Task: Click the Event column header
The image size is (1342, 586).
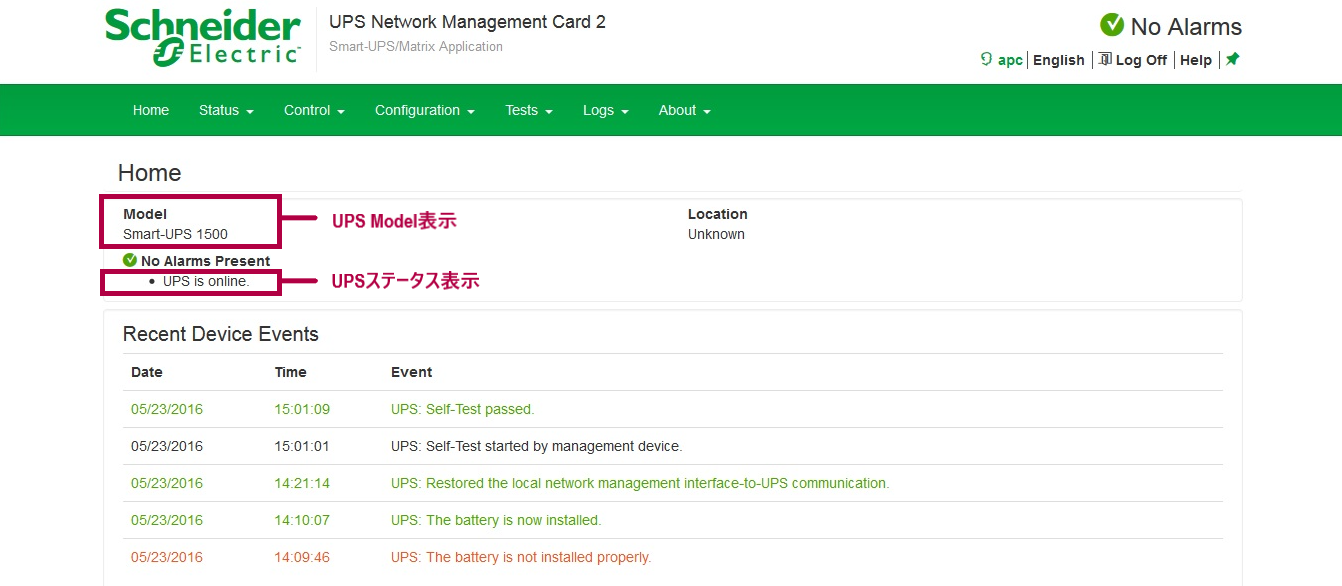Action: 411,372
